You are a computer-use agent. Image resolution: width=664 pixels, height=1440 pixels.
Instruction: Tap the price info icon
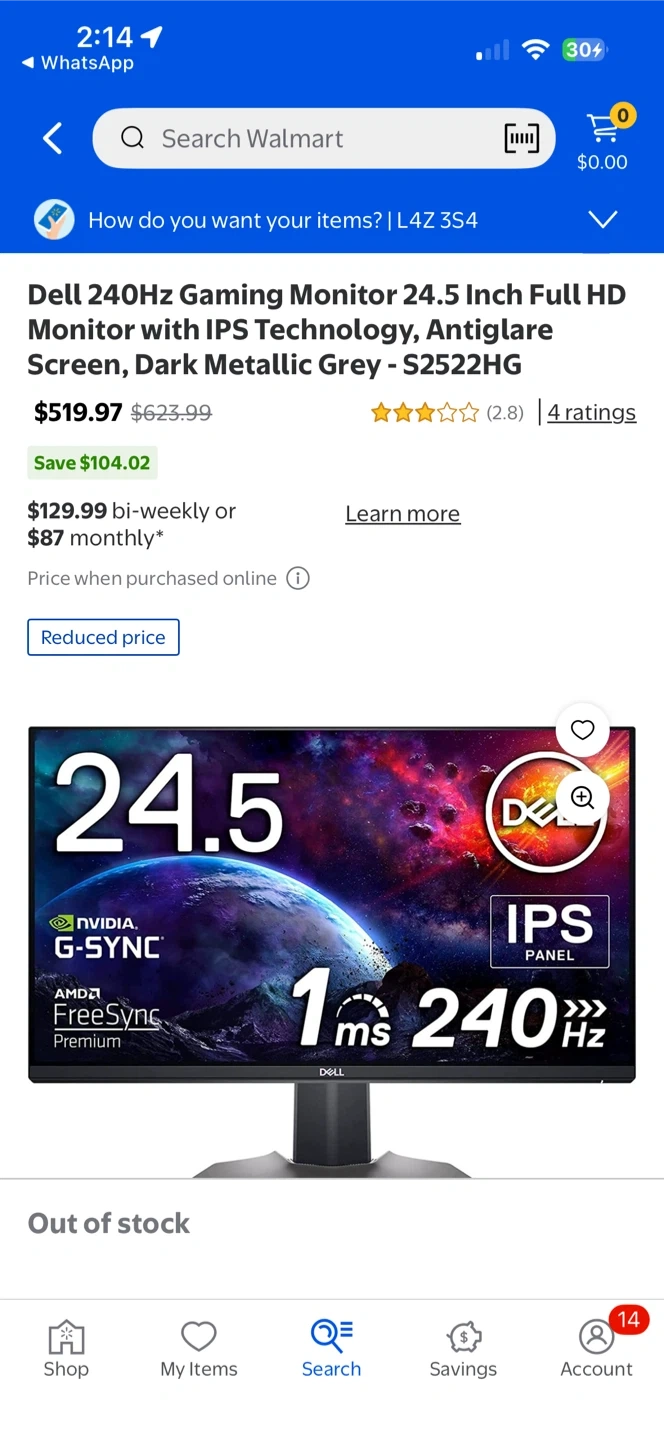(x=298, y=578)
